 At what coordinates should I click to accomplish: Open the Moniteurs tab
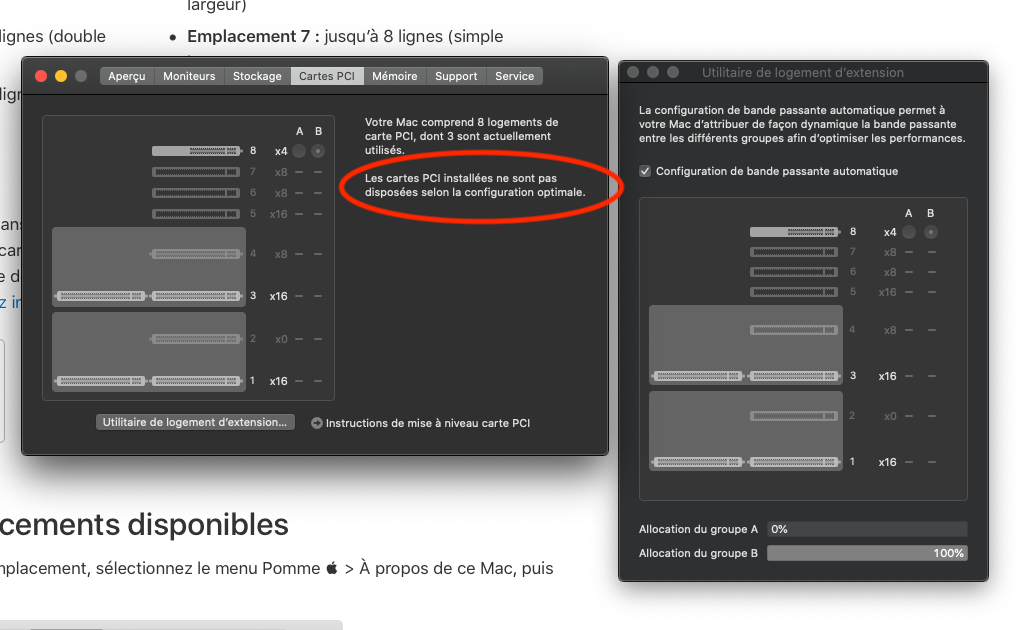click(189, 76)
